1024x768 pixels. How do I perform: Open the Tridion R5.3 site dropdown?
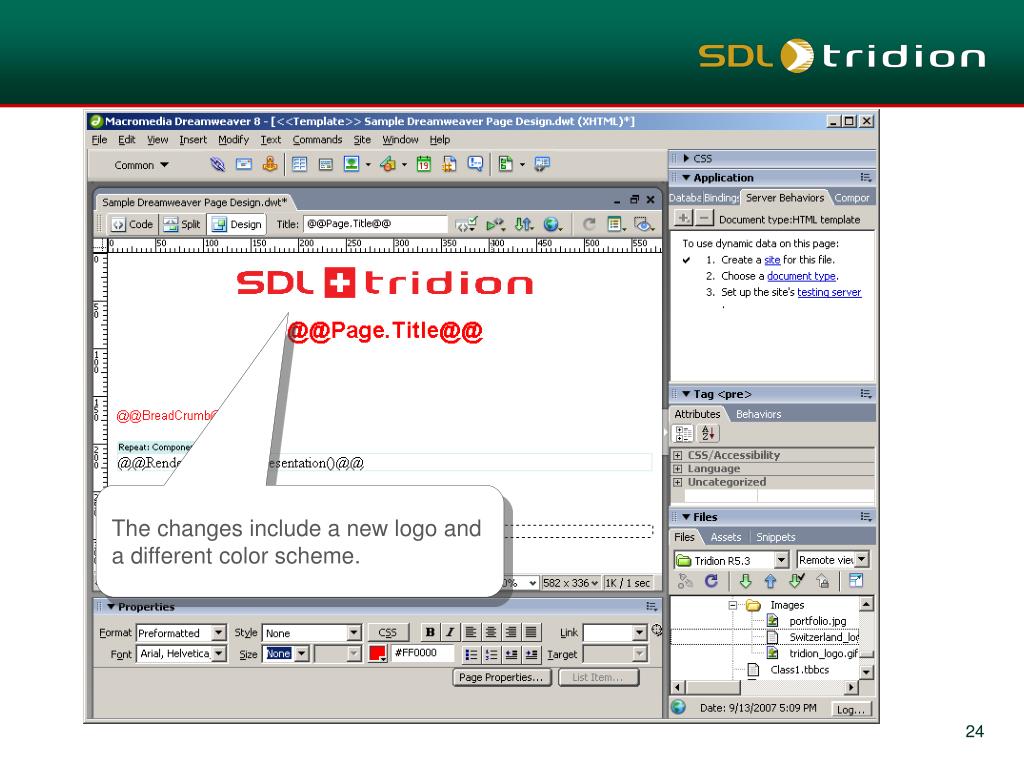[x=782, y=560]
